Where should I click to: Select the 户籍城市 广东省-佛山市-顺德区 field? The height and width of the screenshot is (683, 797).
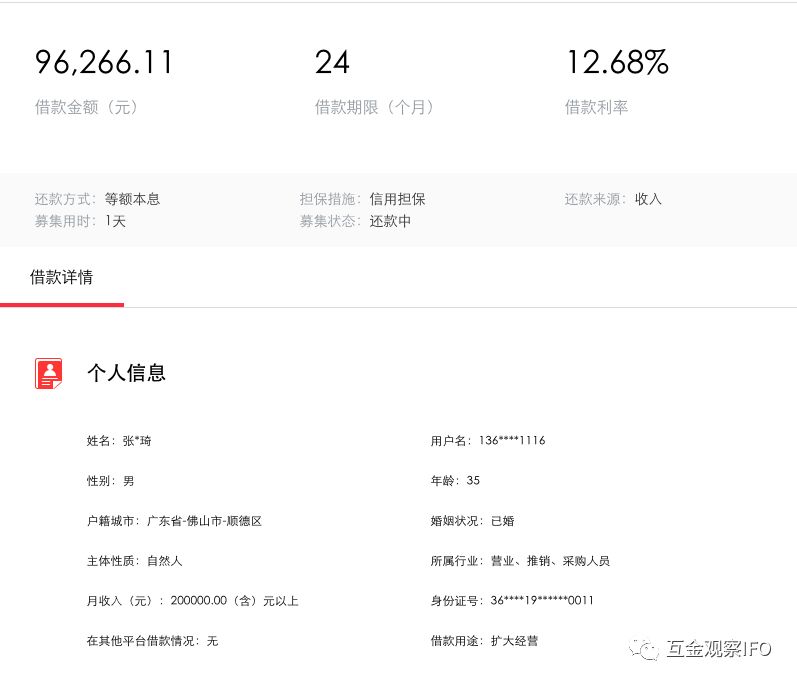click(x=174, y=521)
